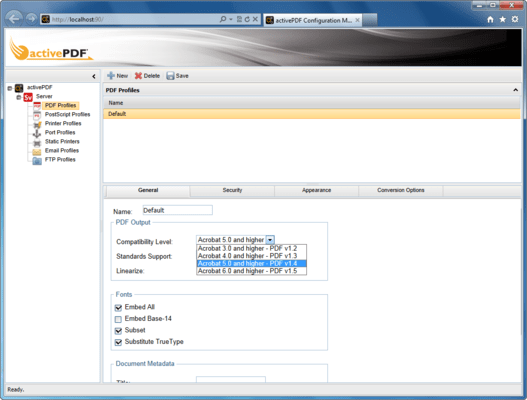Switch to the General tab
This screenshot has width=527, height=400.
[x=148, y=190]
